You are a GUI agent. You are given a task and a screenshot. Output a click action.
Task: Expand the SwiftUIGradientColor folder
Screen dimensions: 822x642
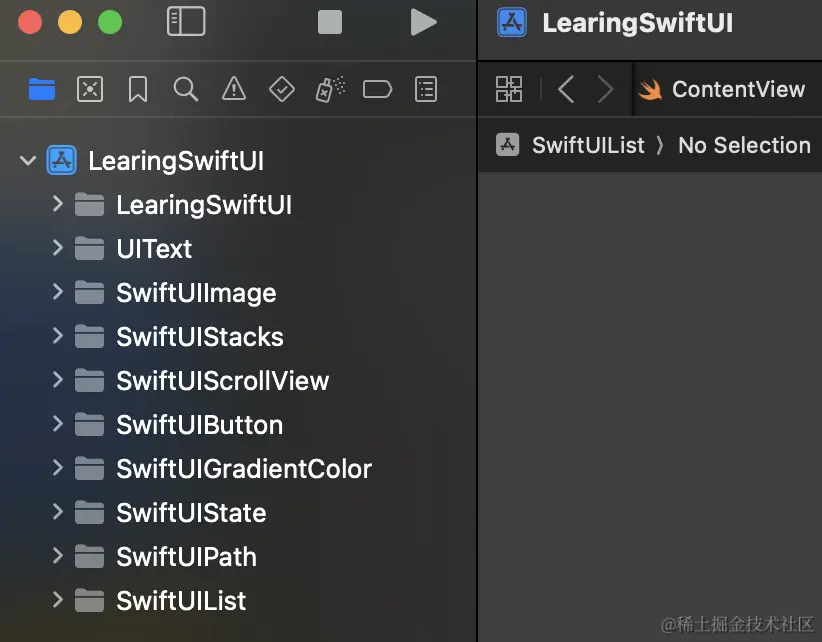point(58,467)
